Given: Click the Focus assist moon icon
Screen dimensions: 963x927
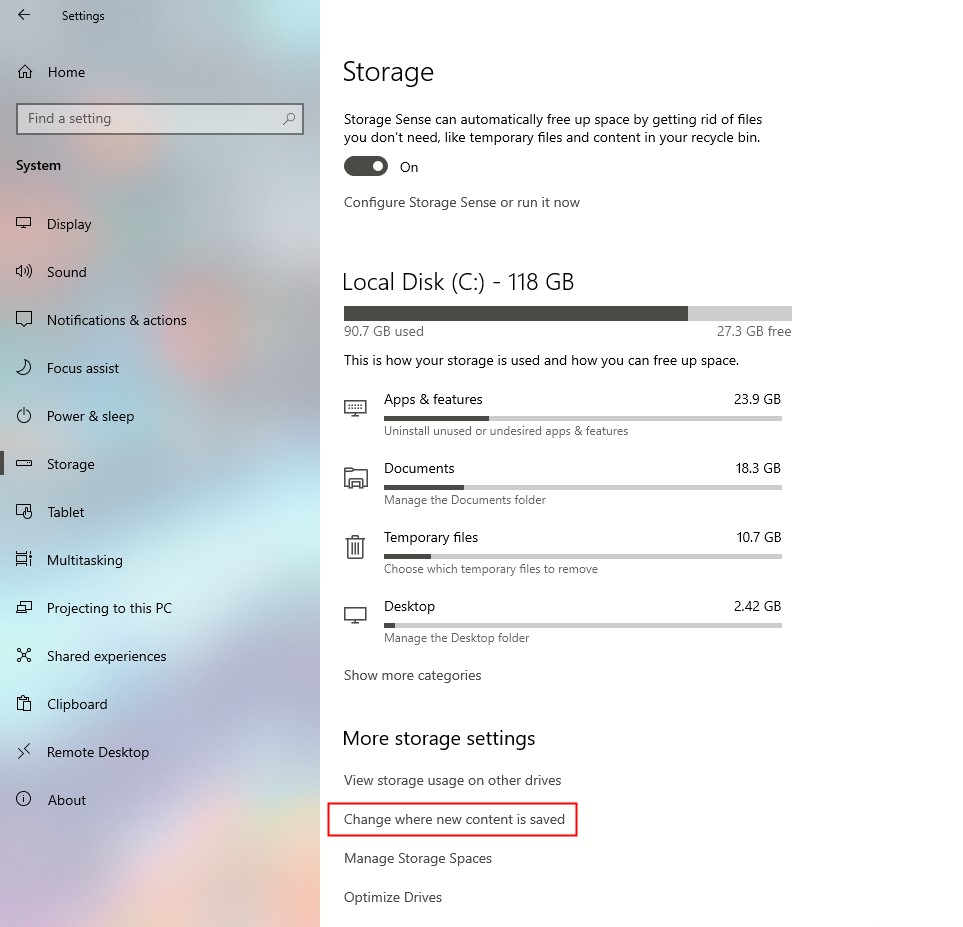Looking at the screenshot, I should tap(24, 367).
